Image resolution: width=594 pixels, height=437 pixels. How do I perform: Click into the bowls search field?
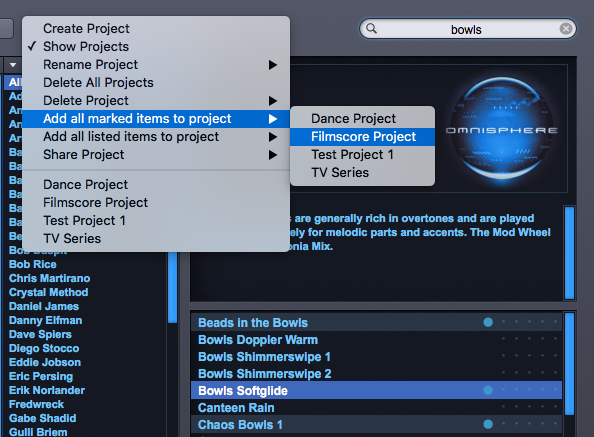pos(467,29)
